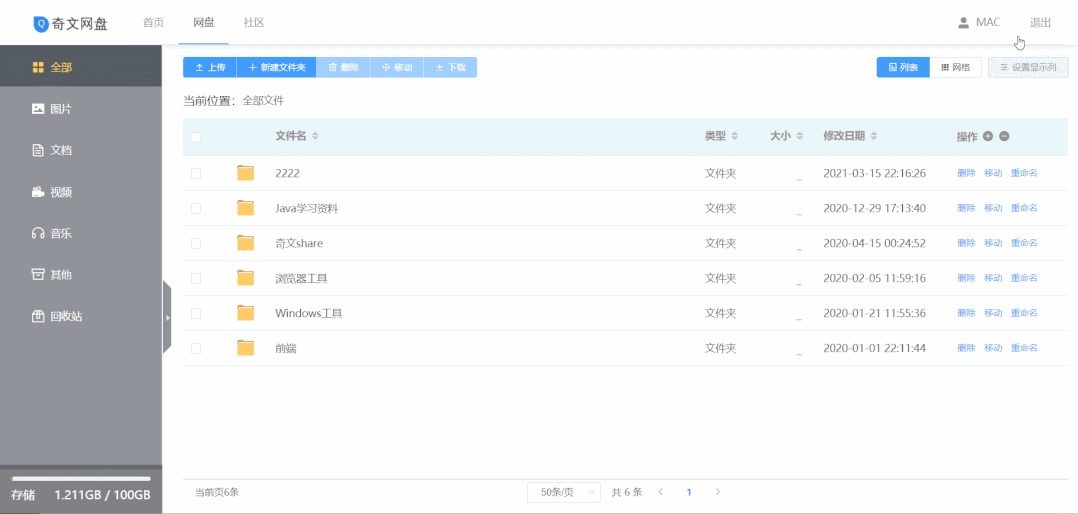Click the toolbar 删除 button
1078x514 pixels.
343,67
